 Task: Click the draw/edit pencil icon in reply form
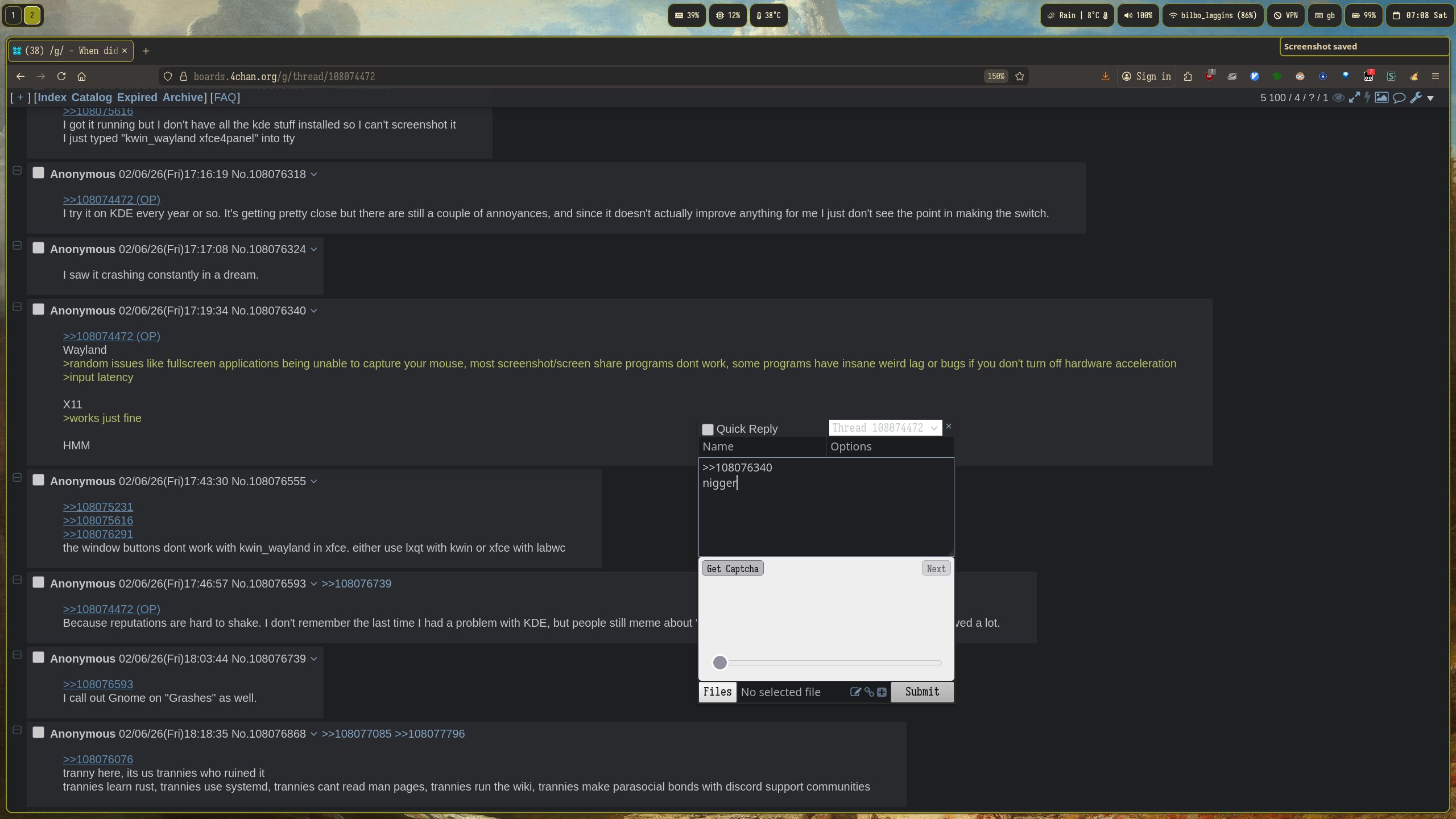pos(855,692)
